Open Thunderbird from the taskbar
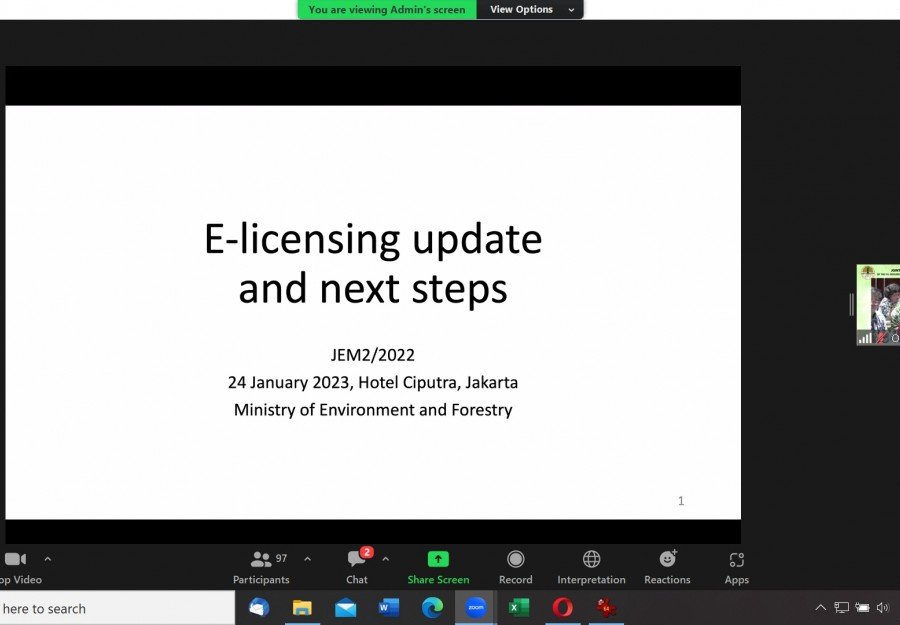 pyautogui.click(x=259, y=607)
